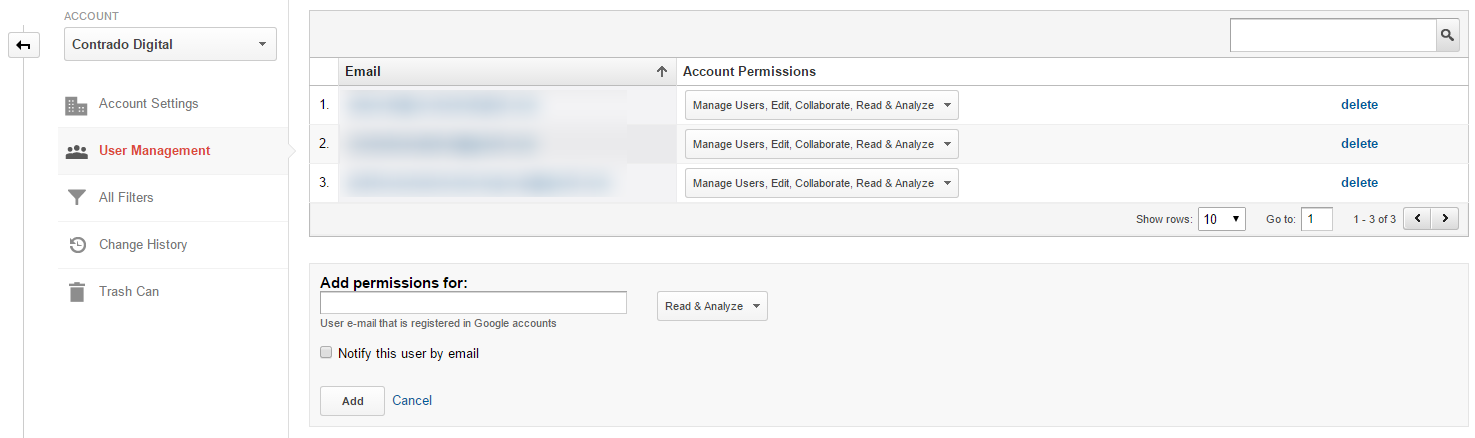Click the Add button

point(352,401)
